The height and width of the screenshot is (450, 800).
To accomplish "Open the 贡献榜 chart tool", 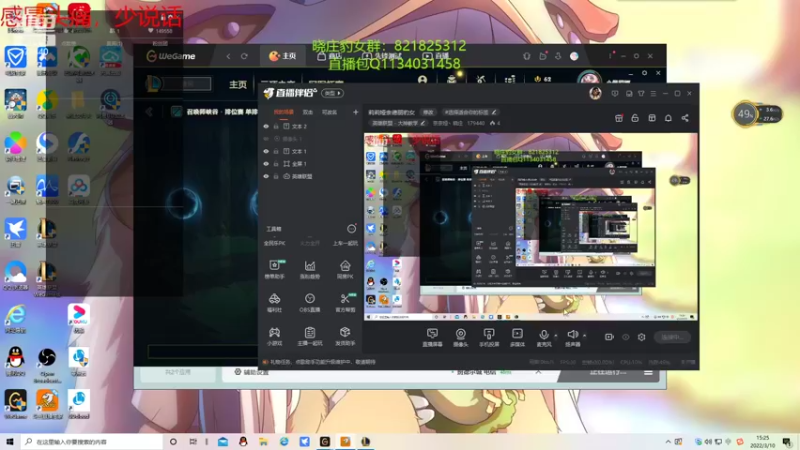I will click(310, 269).
